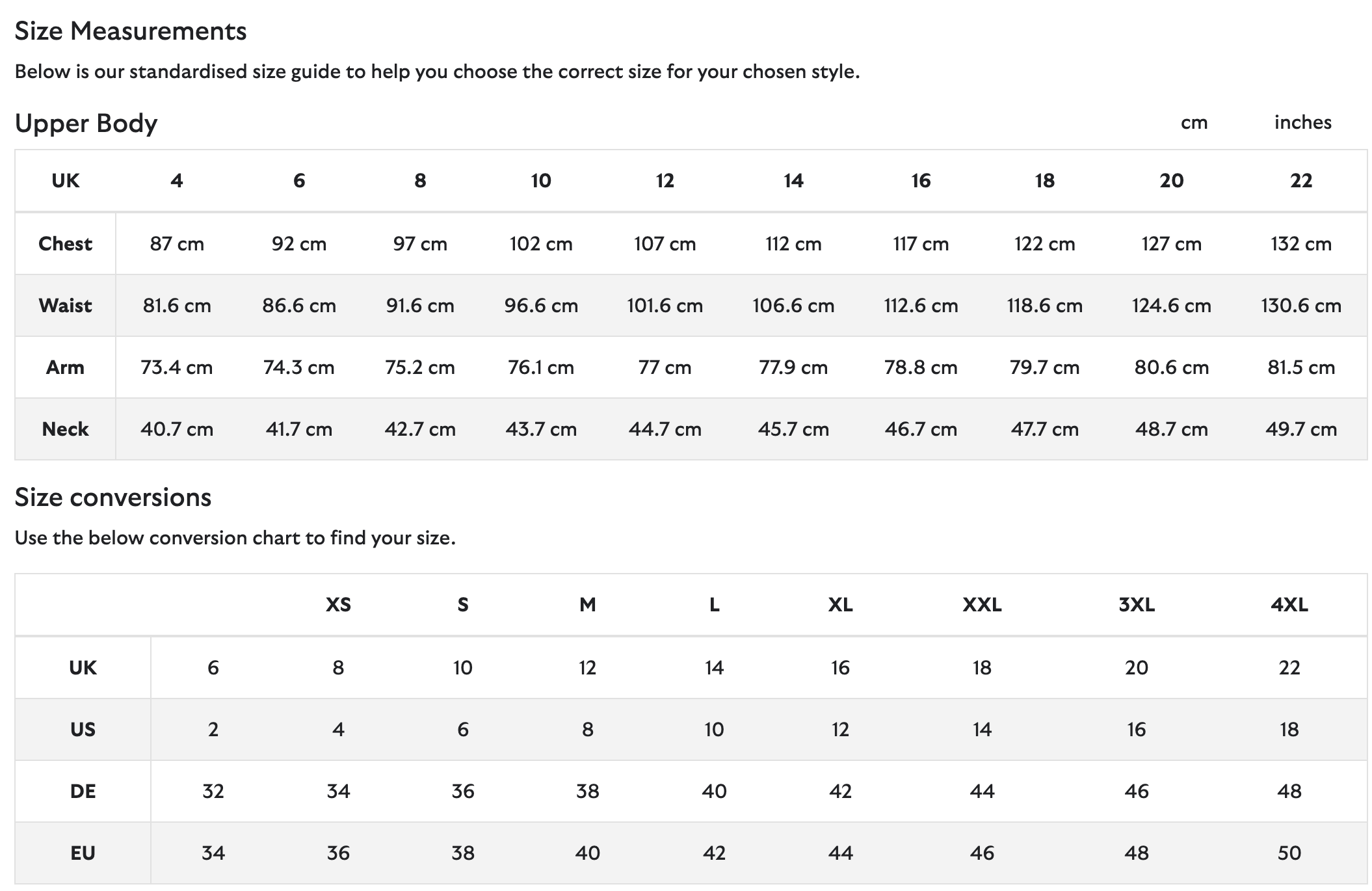The width and height of the screenshot is (1372, 891).
Task: Select the EU size 50 cell
Action: (1289, 853)
